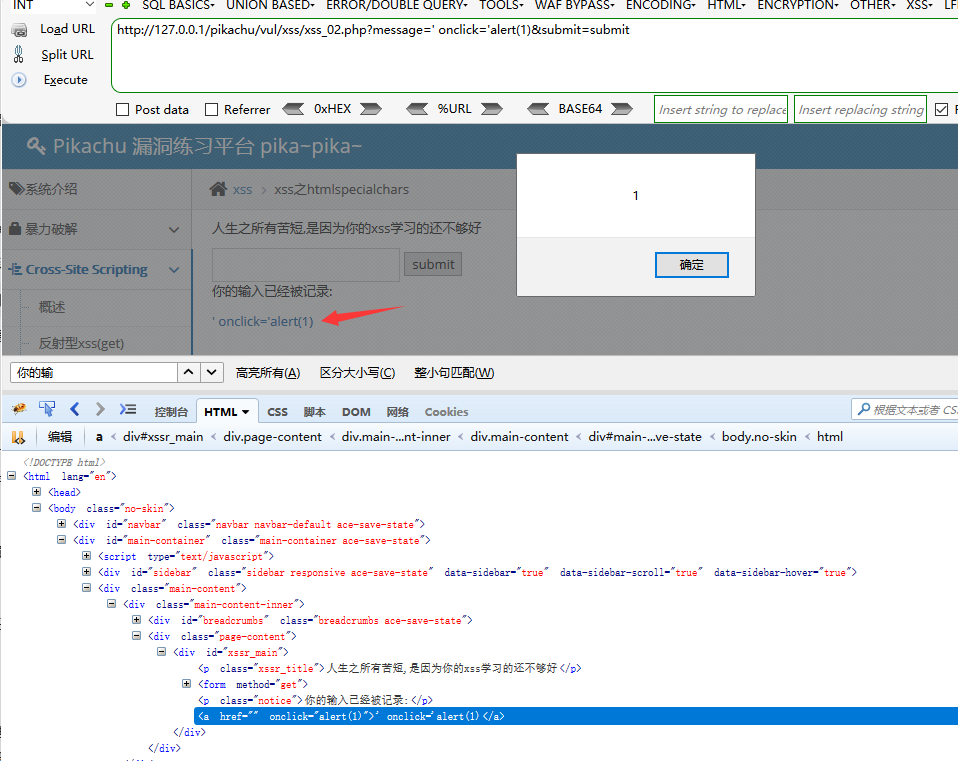Expand the form method get node
958x761 pixels.
pos(187,684)
